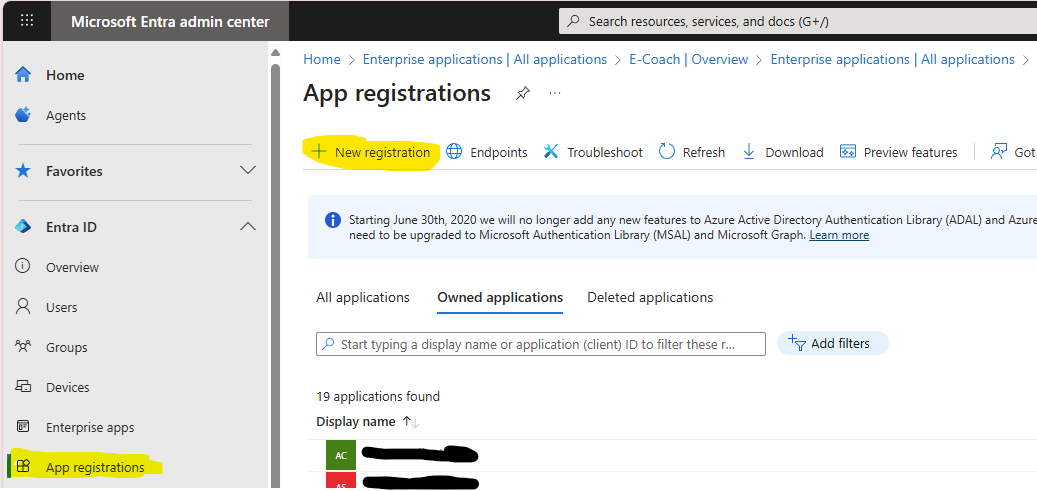Click the Display name column header
This screenshot has height=491, width=1037.
tap(356, 422)
